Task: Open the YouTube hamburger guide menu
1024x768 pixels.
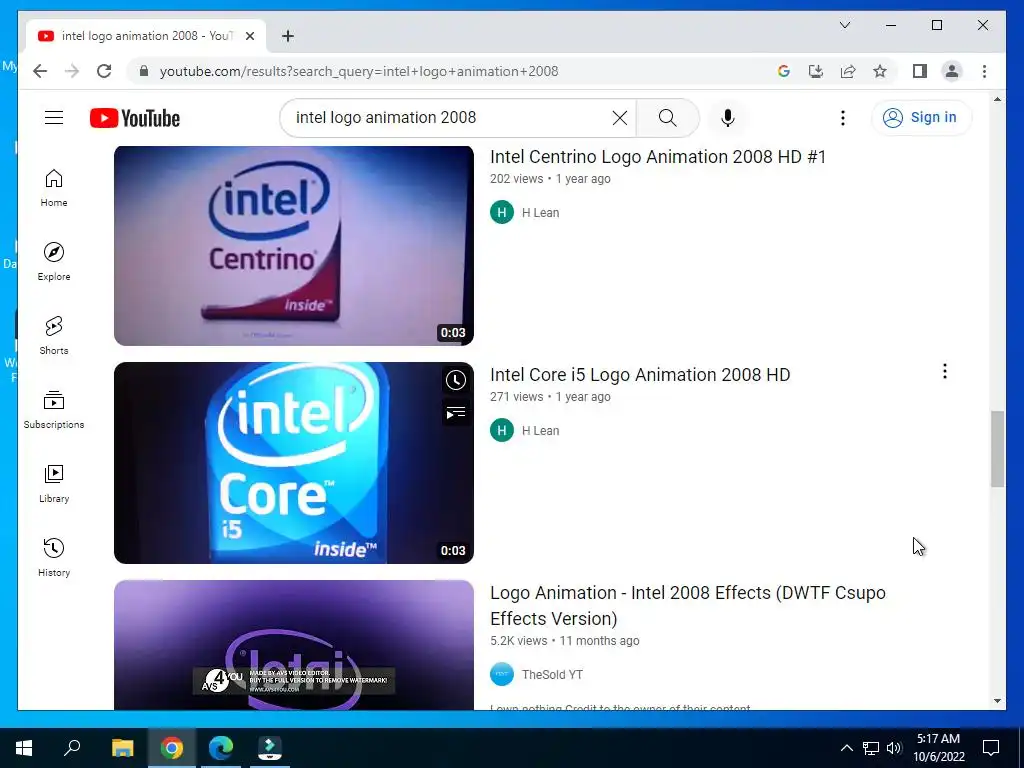Action: (x=54, y=118)
